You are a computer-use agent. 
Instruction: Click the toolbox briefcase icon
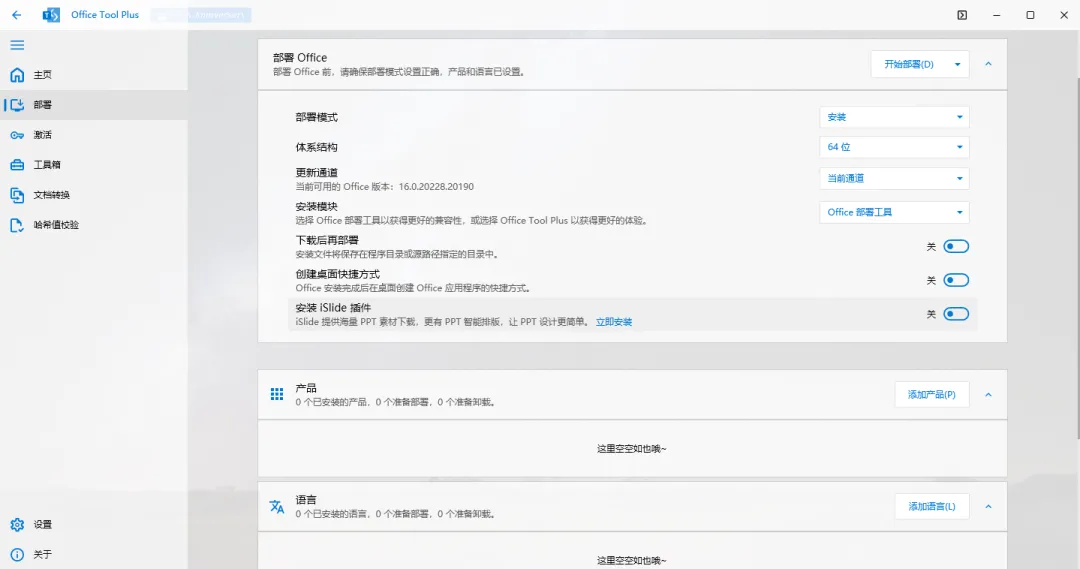(x=17, y=165)
